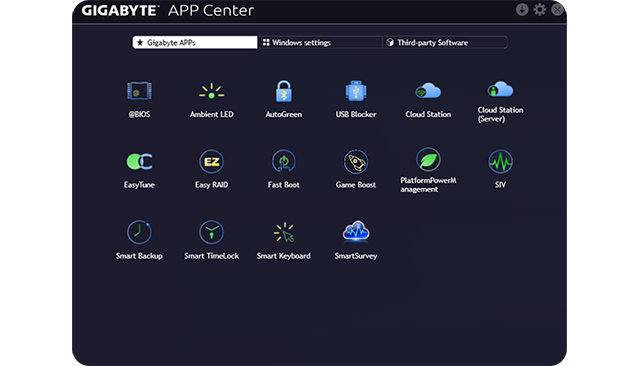Click the "USB Blocker" label text
The height and width of the screenshot is (366, 640).
click(356, 114)
